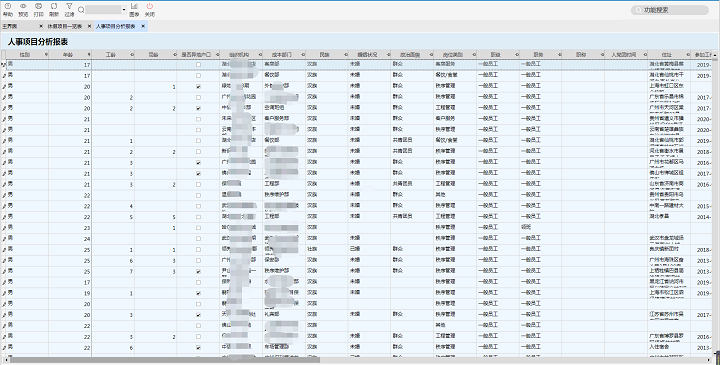Image resolution: width=720 pixels, height=365 pixels.
Task: Switch to the 休假项目一览表 tab
Action: 65,27
